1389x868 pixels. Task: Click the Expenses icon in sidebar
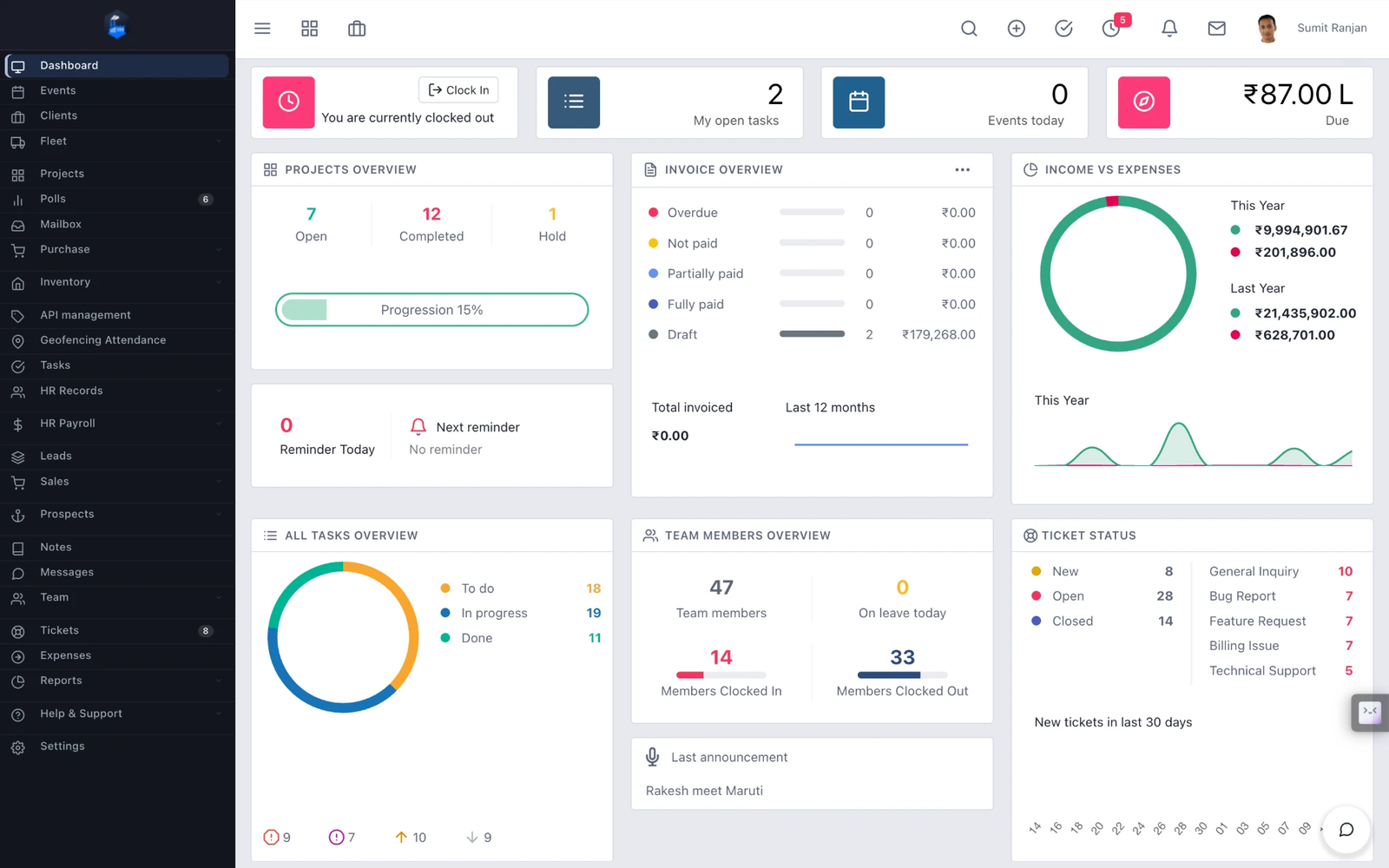(17, 656)
